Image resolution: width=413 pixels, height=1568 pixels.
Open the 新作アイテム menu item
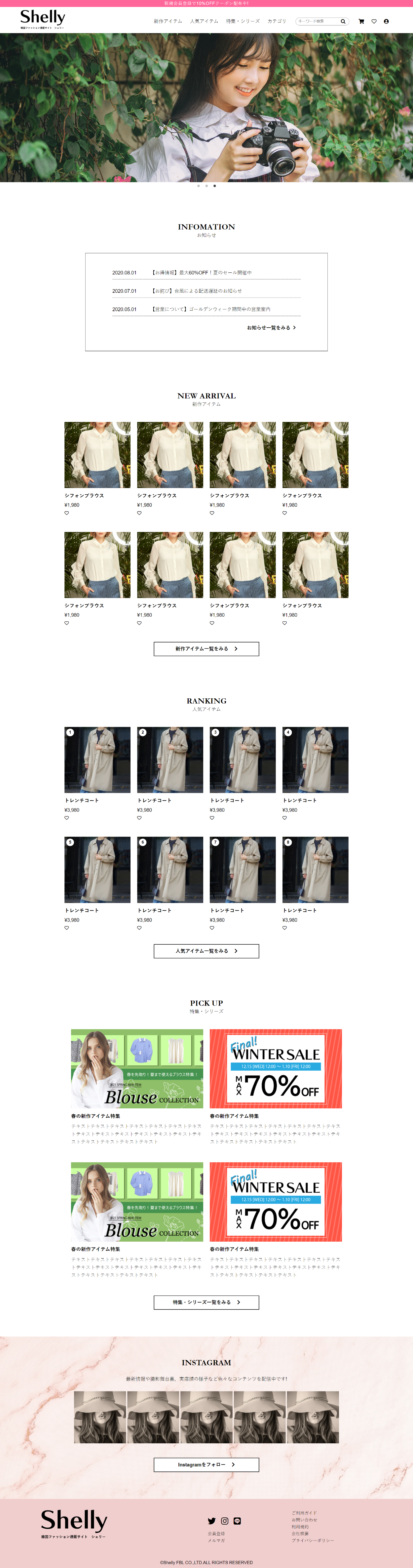(168, 21)
